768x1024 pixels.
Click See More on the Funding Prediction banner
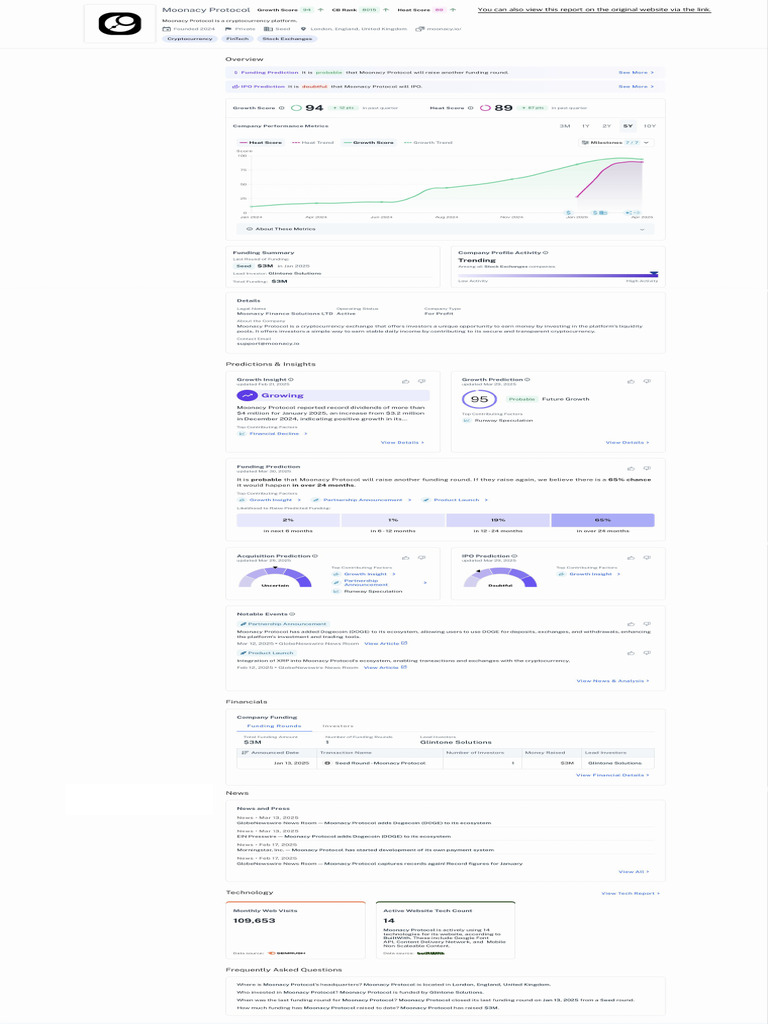coord(635,72)
